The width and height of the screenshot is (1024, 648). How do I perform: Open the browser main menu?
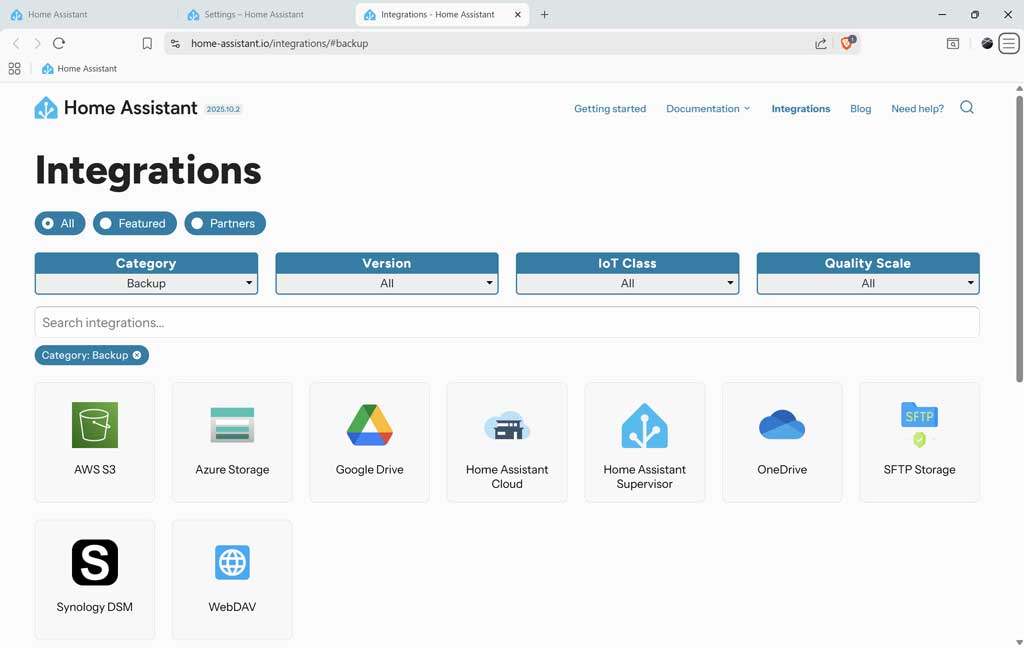pyautogui.click(x=1009, y=44)
